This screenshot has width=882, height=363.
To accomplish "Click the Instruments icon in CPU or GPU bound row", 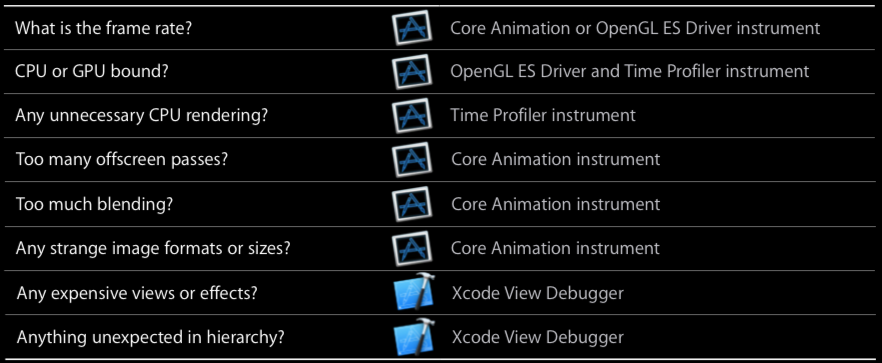I will [x=412, y=71].
